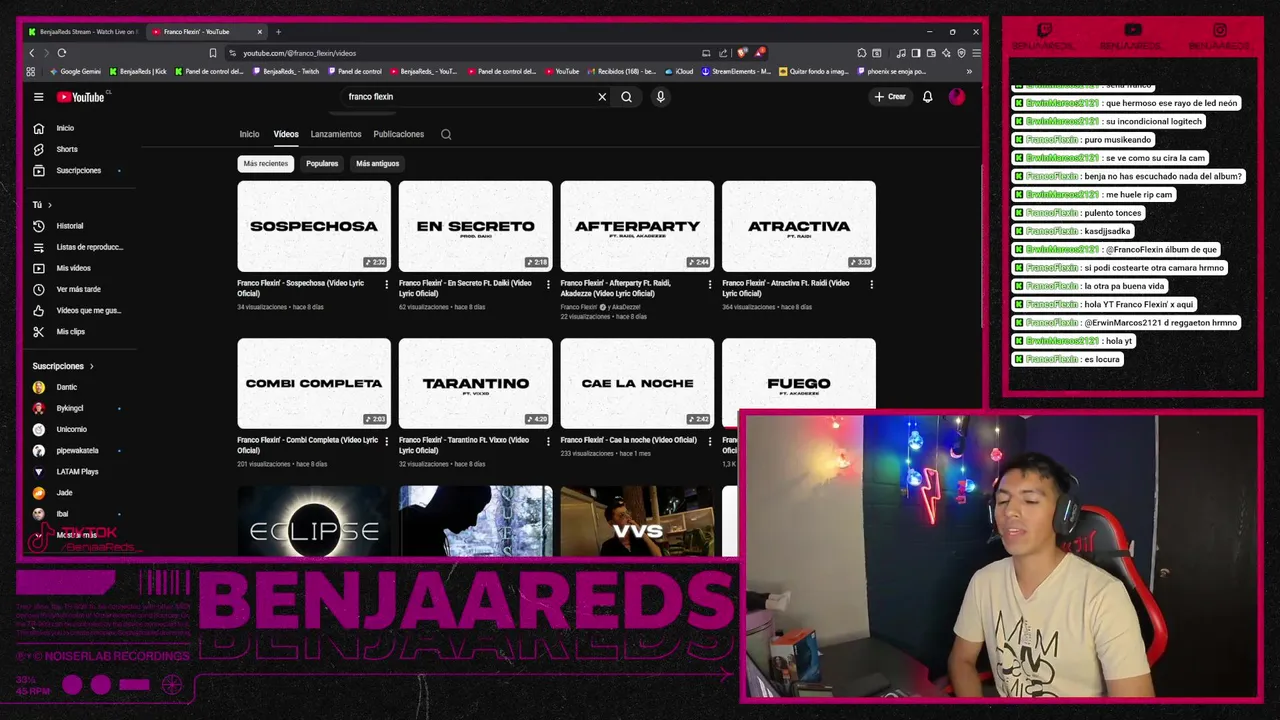Expand the Tú section chevron

50,205
